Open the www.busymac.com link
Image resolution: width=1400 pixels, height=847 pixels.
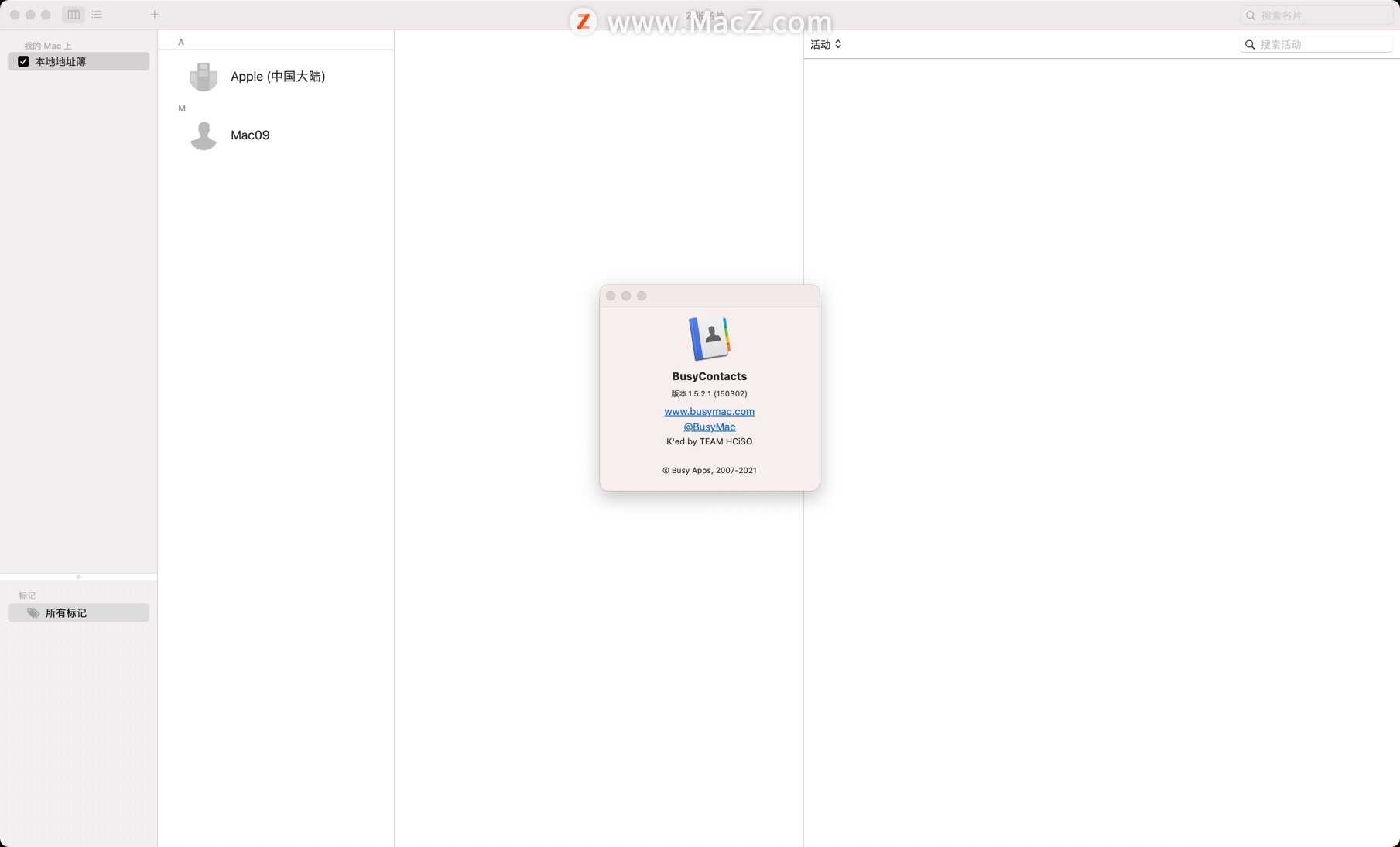click(x=709, y=411)
